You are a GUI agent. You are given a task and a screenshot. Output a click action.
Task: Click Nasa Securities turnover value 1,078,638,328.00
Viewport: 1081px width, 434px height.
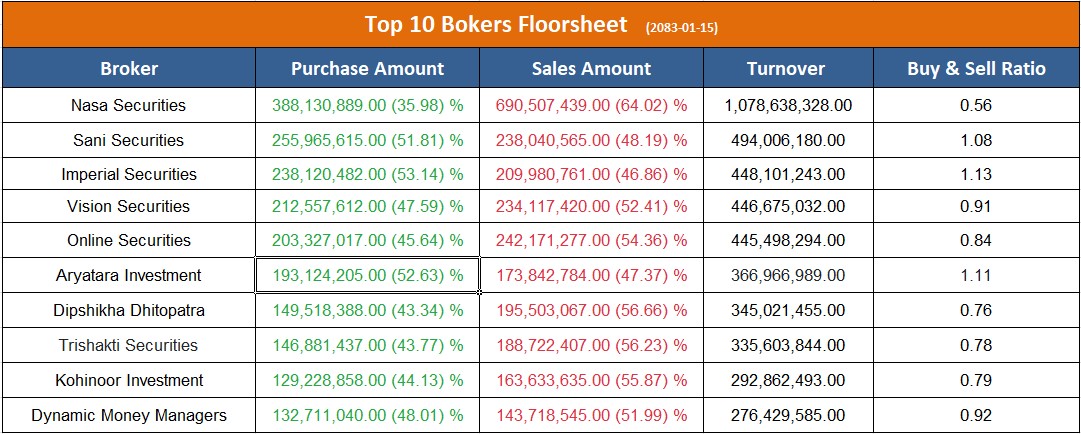[788, 105]
